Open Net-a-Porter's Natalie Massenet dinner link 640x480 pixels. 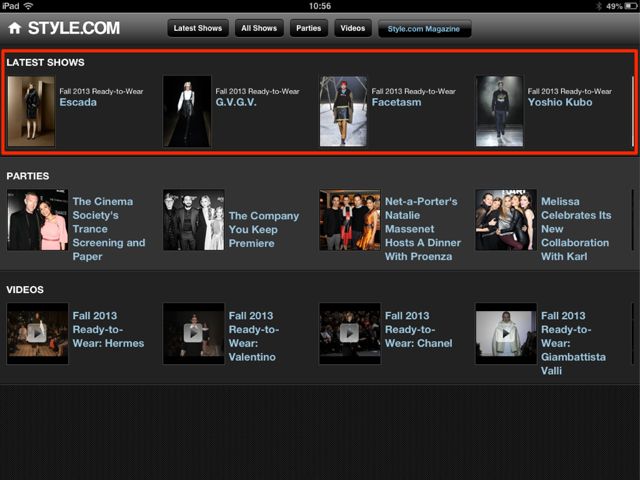tap(423, 229)
